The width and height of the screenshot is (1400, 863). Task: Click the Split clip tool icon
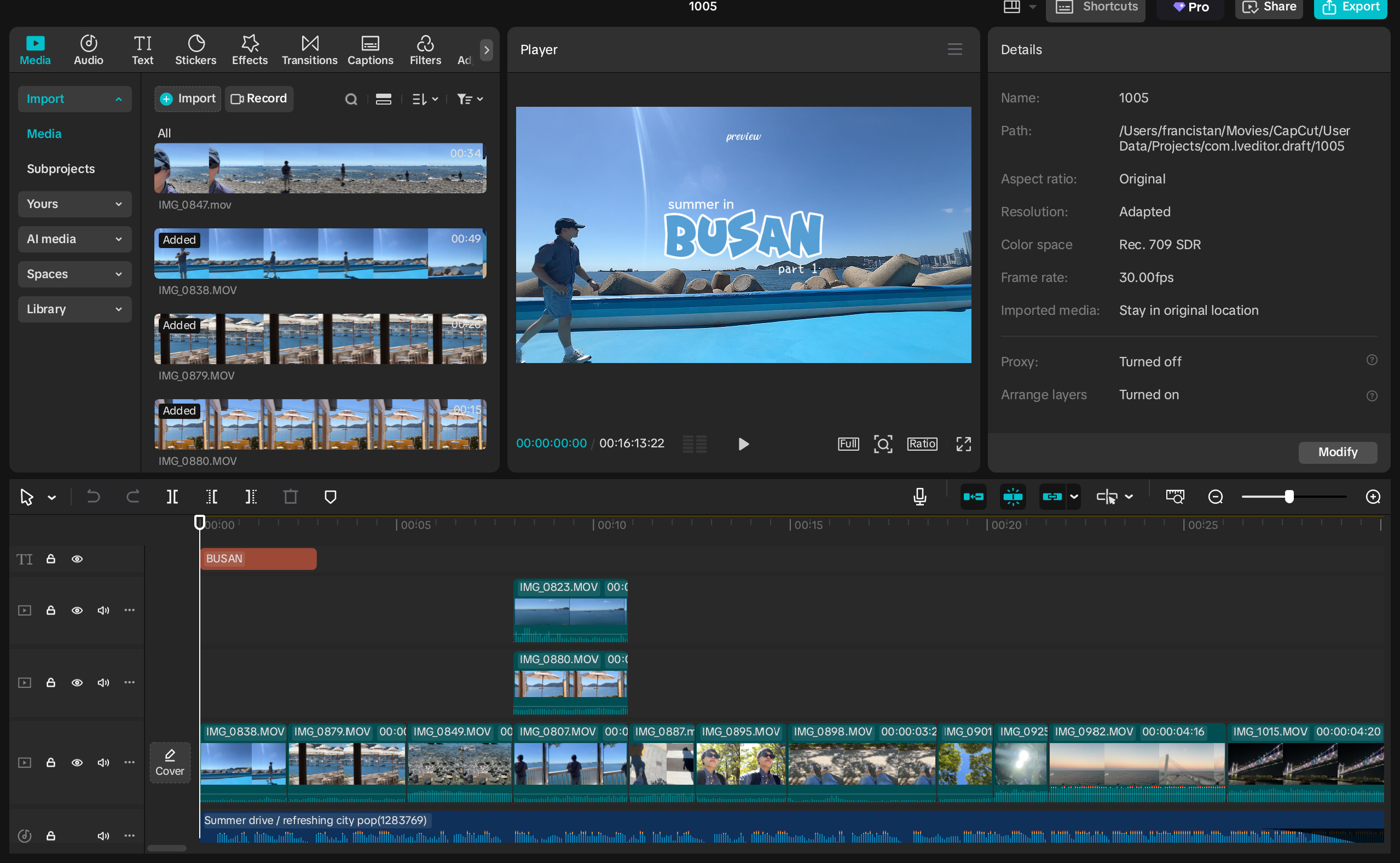[172, 497]
